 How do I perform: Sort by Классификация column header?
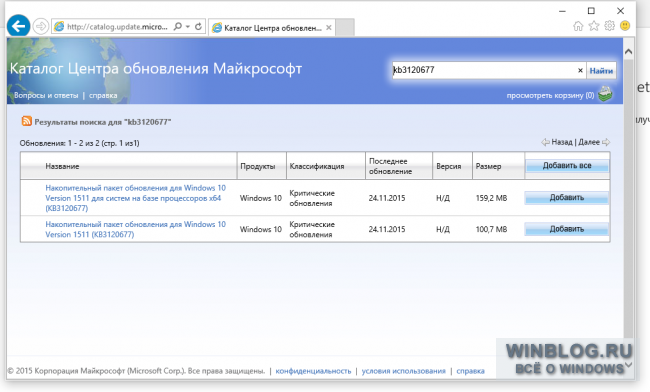pos(317,166)
